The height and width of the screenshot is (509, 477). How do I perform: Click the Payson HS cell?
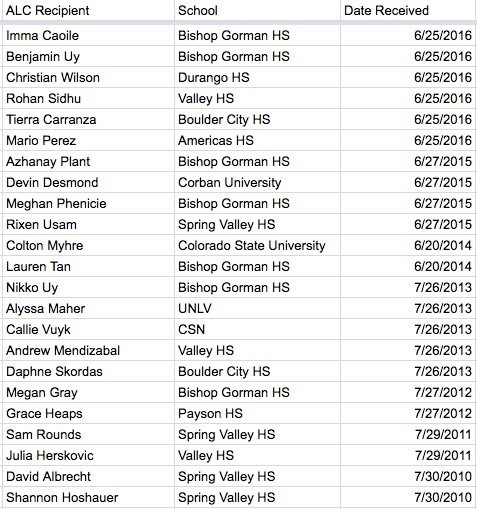257,413
